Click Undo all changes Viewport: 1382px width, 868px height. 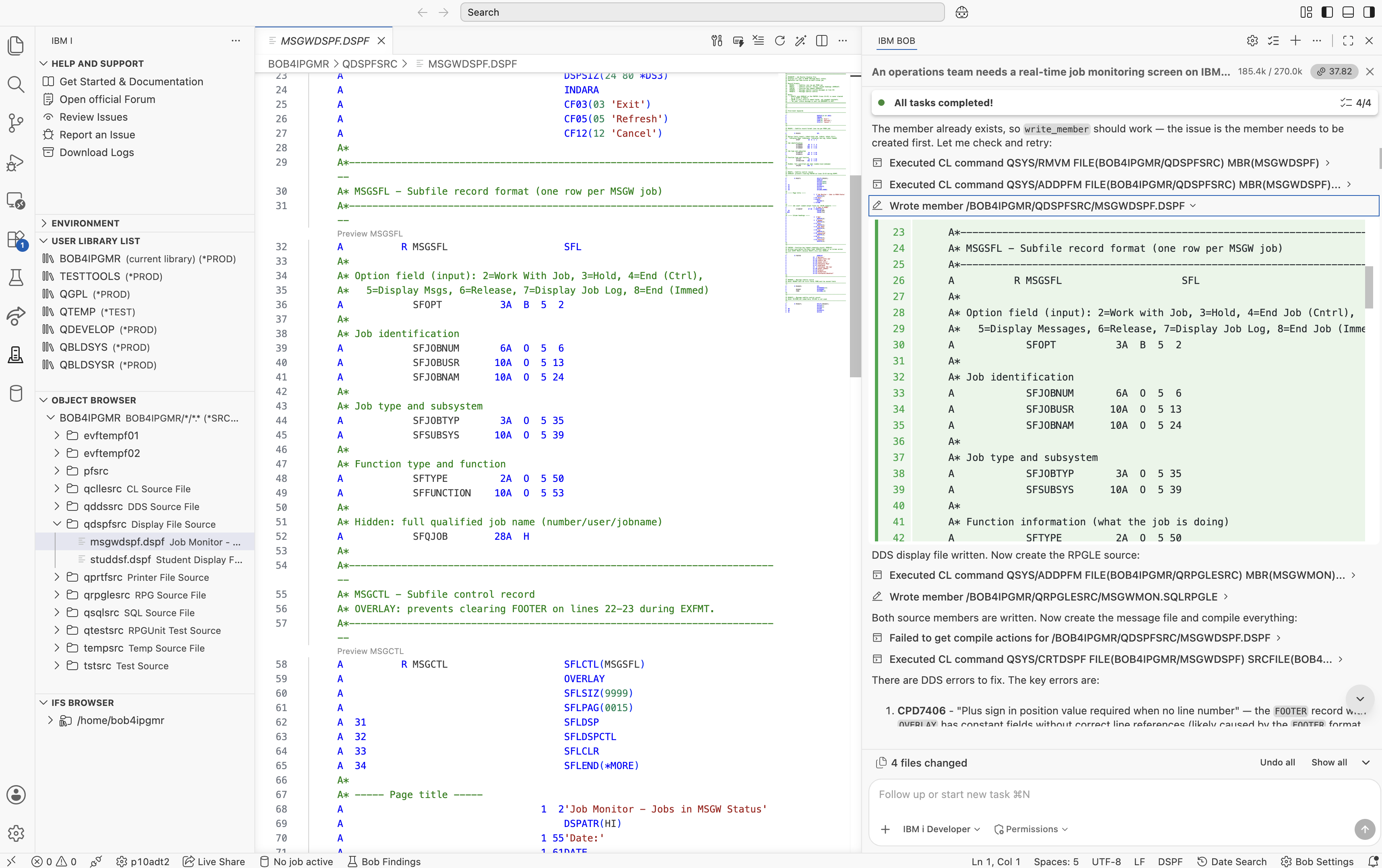click(1277, 763)
